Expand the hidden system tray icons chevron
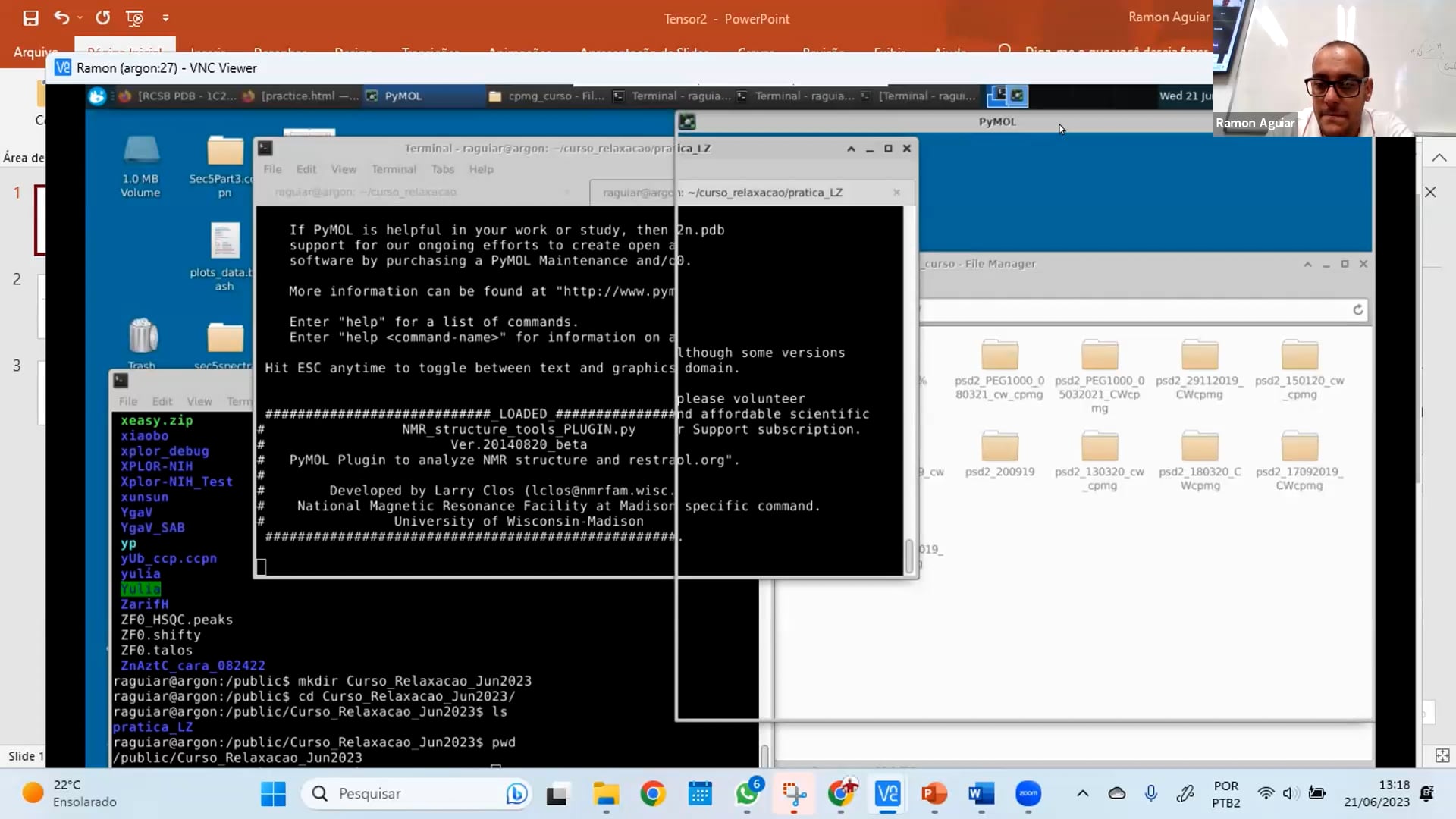1456x819 pixels. click(x=1082, y=794)
